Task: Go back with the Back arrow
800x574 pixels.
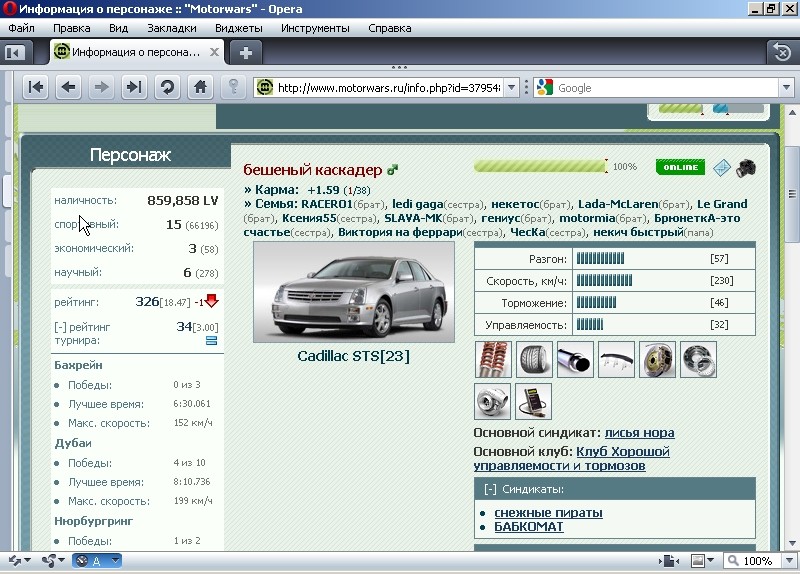Action: (x=68, y=88)
